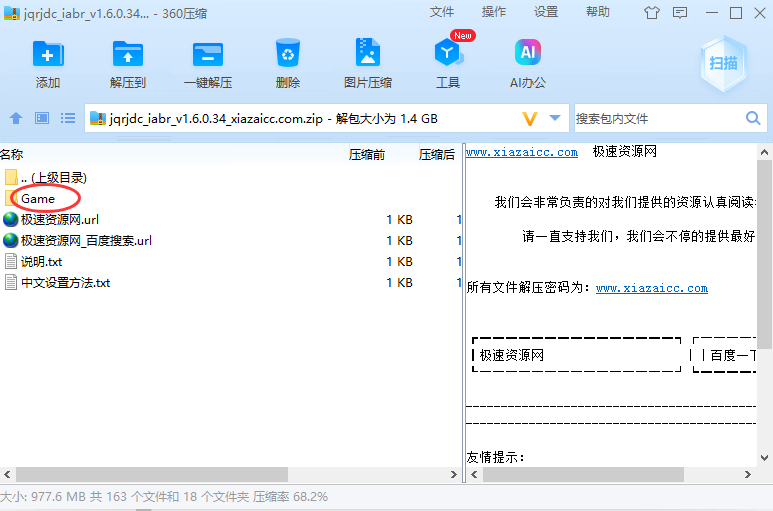Click the preview pane horizontal scrollbar thumb
This screenshot has height=511, width=773.
pyautogui.click(x=583, y=475)
